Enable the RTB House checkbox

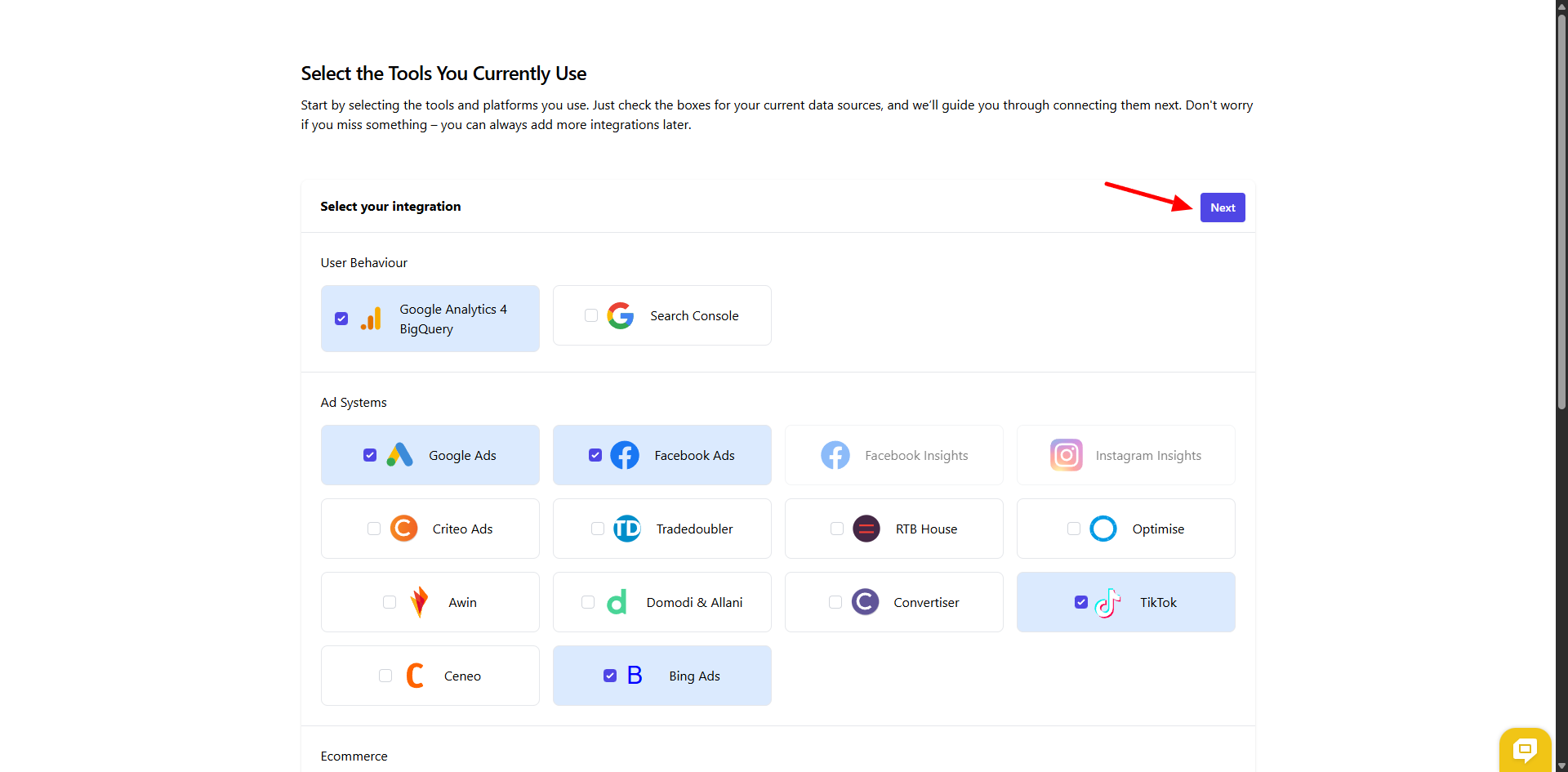point(837,529)
